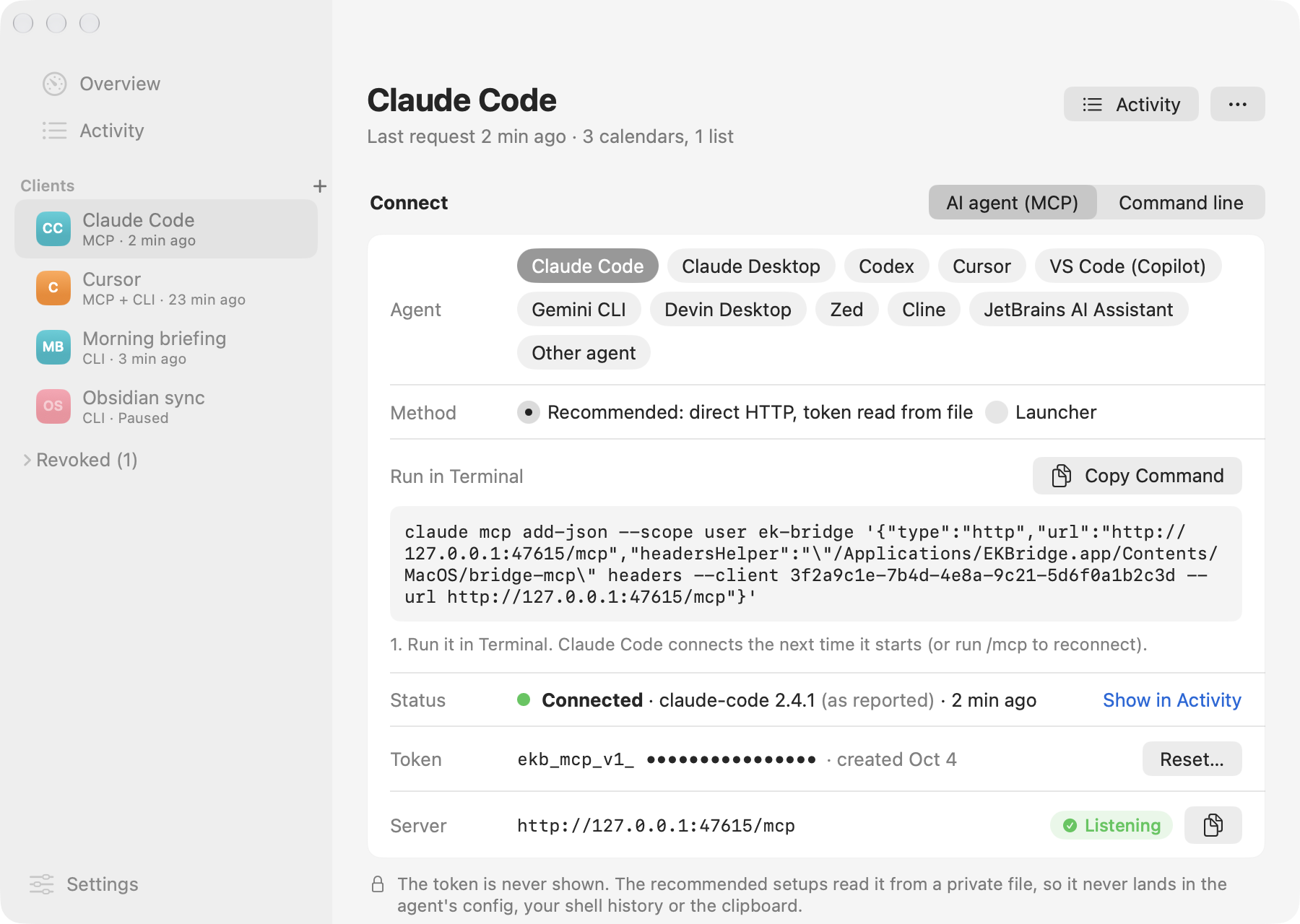Image resolution: width=1300 pixels, height=924 pixels.
Task: Choose the Claude Code agent chip
Action: tap(588, 266)
